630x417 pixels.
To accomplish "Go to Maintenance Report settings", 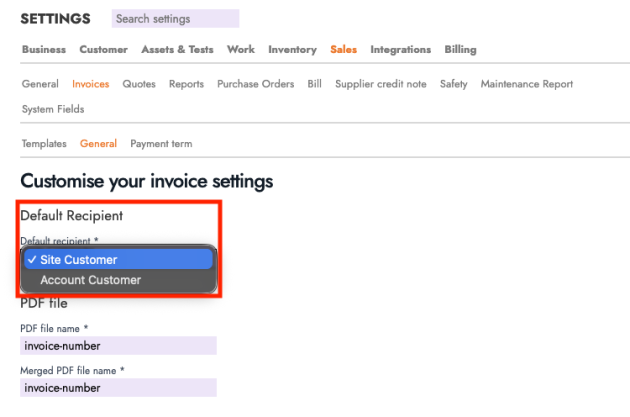I will click(526, 85).
